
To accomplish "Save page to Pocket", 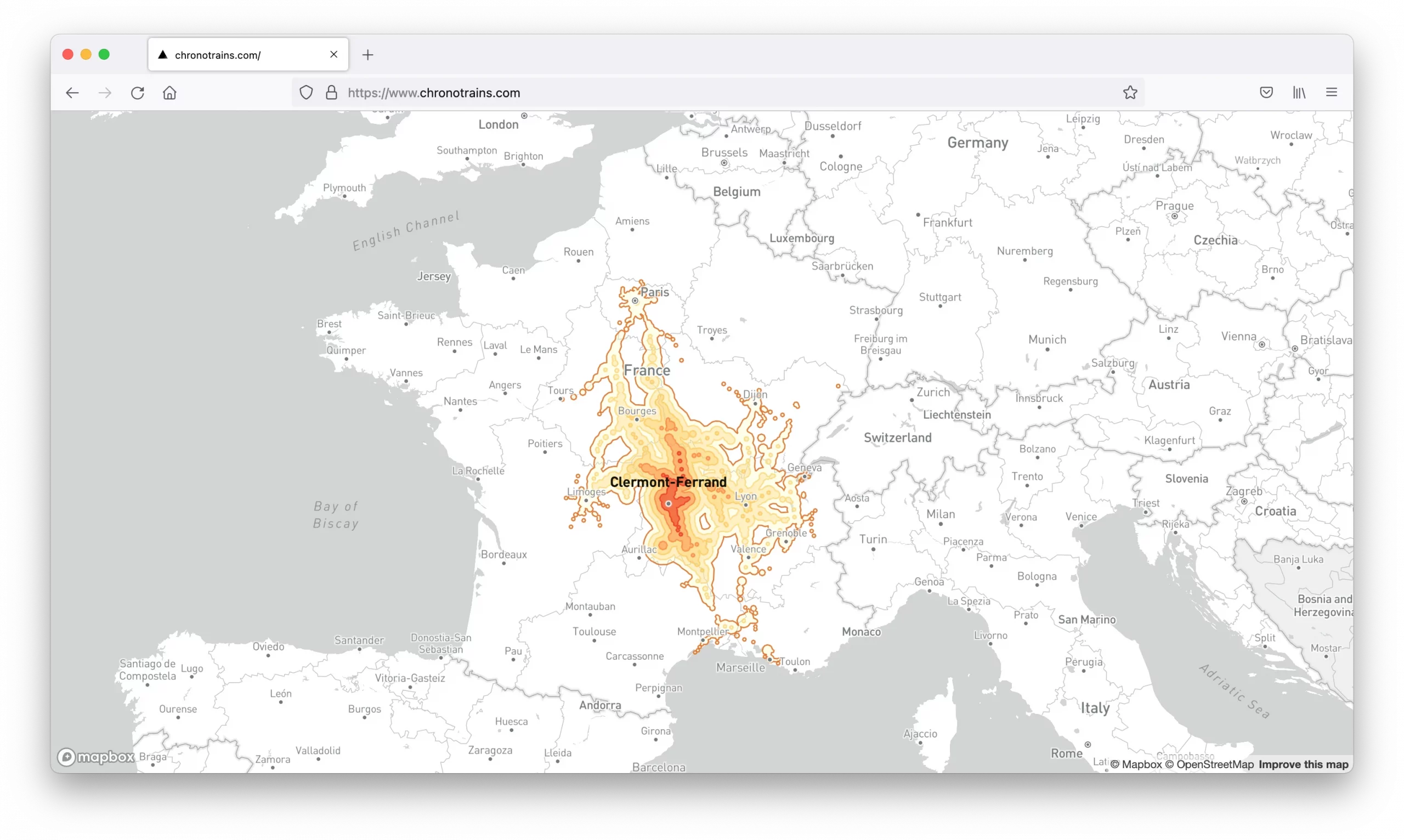I will (x=1266, y=92).
